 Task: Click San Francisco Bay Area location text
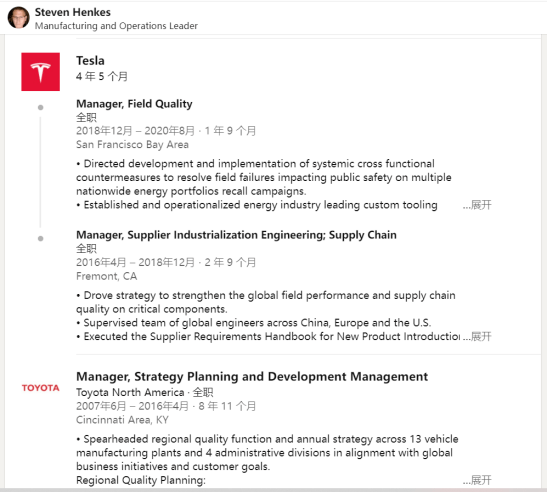[132, 144]
